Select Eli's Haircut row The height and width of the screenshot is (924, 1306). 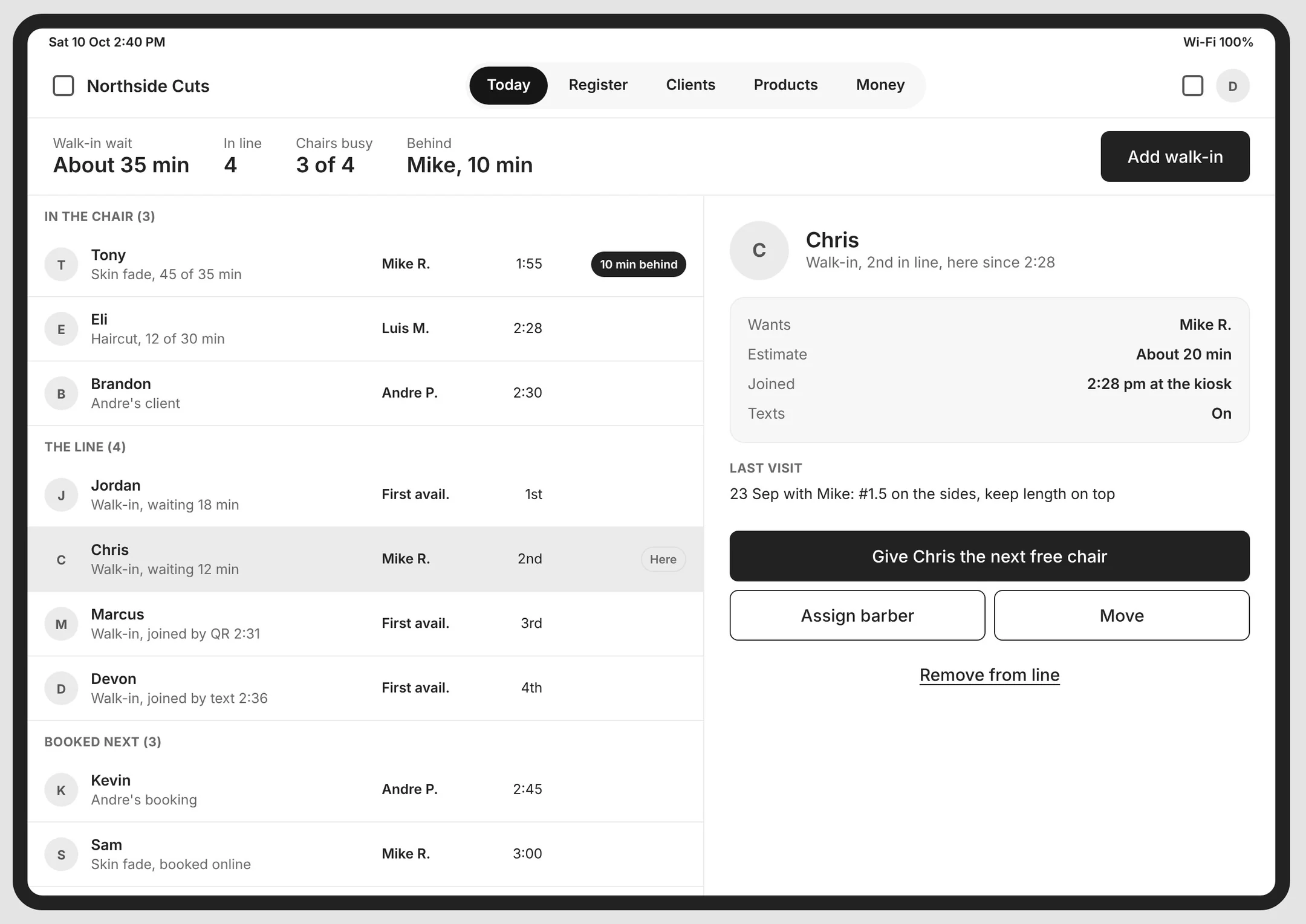pyautogui.click(x=365, y=329)
